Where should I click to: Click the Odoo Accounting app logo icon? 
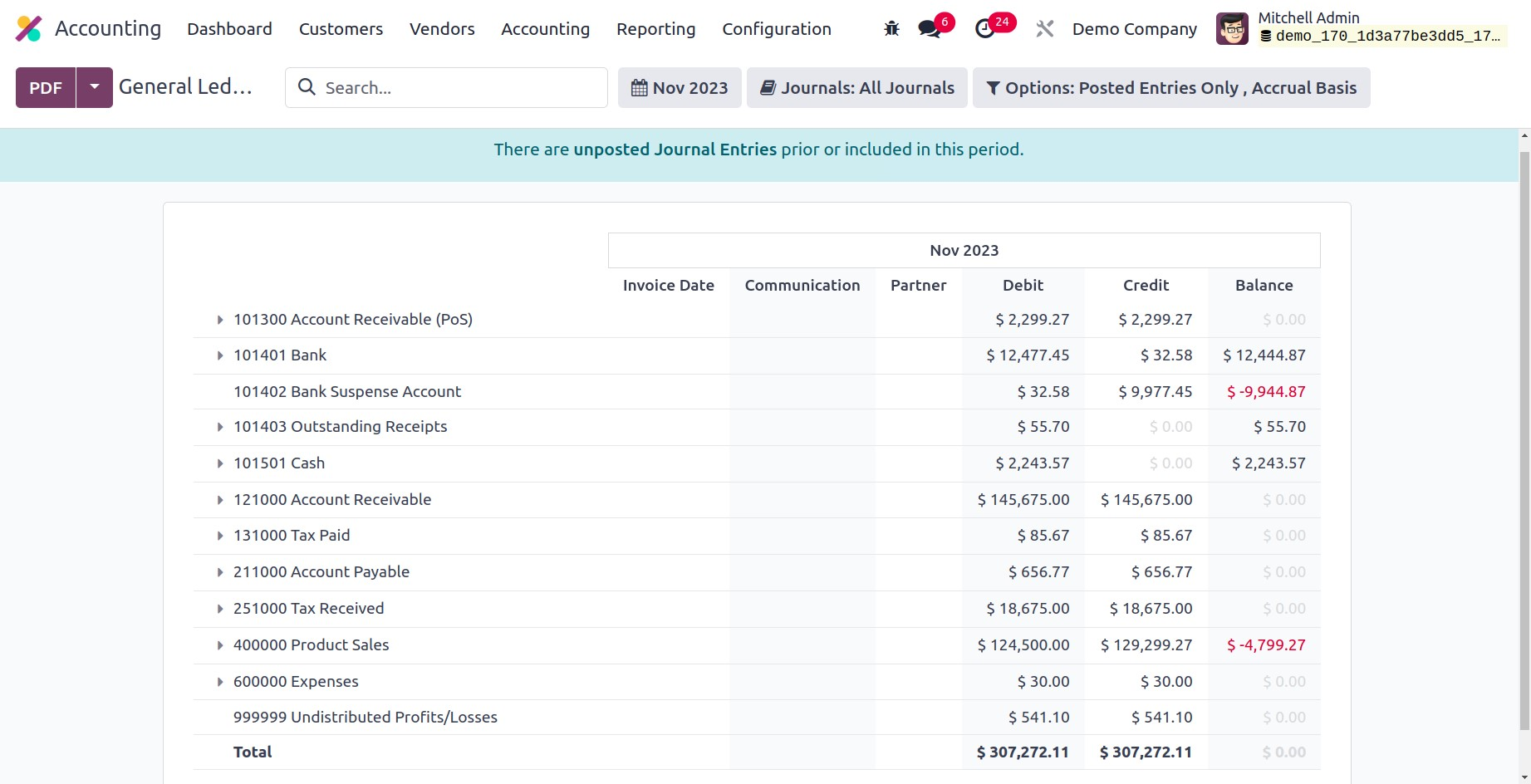click(28, 29)
